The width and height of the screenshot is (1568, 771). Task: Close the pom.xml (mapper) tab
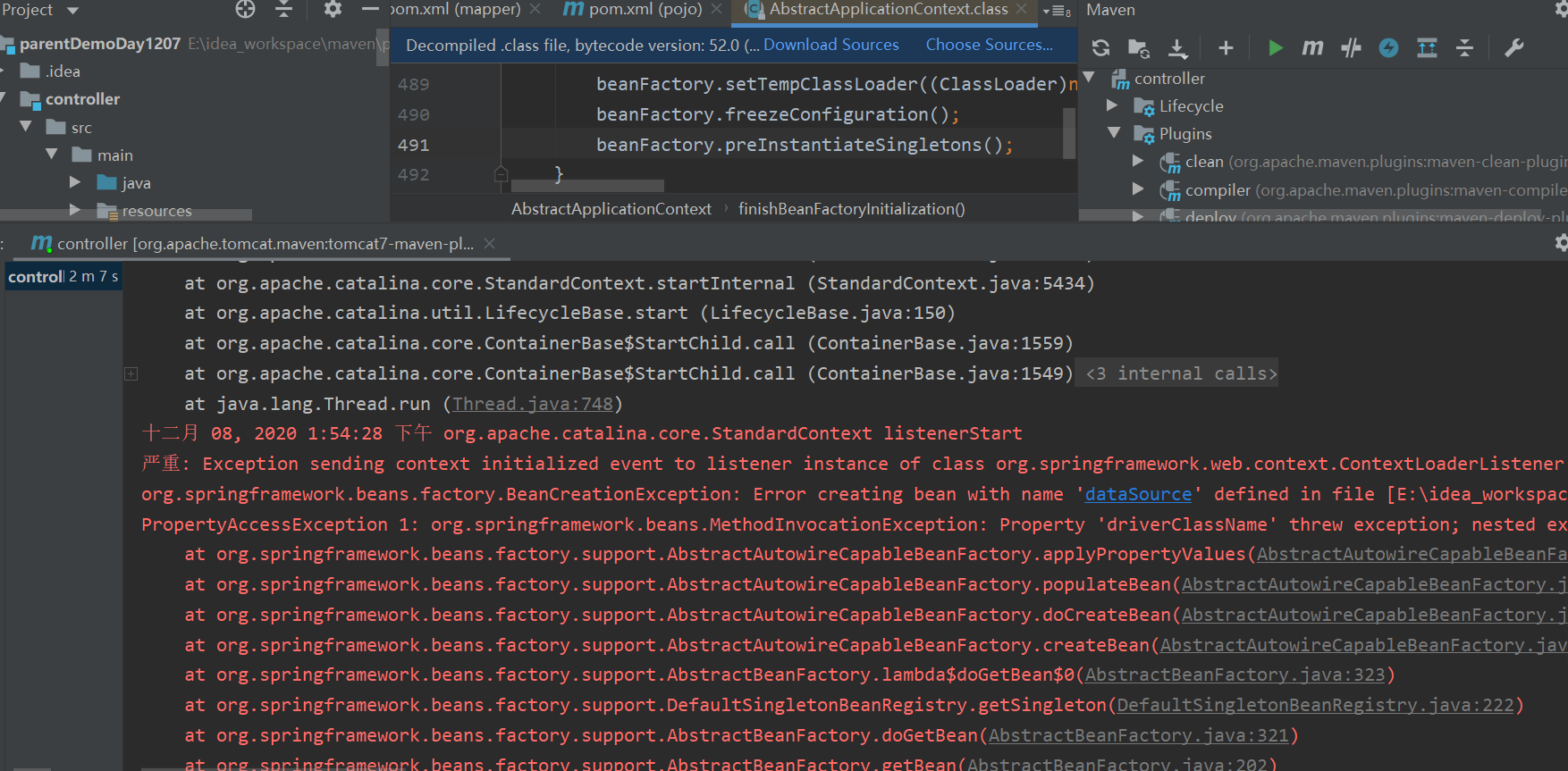coord(535,9)
